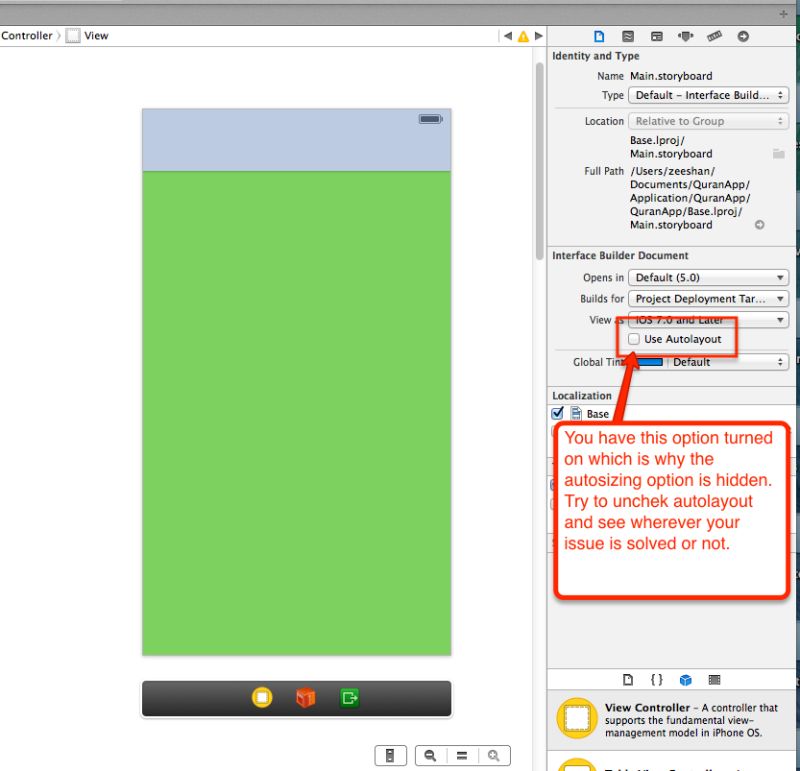The image size is (800, 771).
Task: Enable the Use Autolayout checkbox
Action: tap(634, 339)
